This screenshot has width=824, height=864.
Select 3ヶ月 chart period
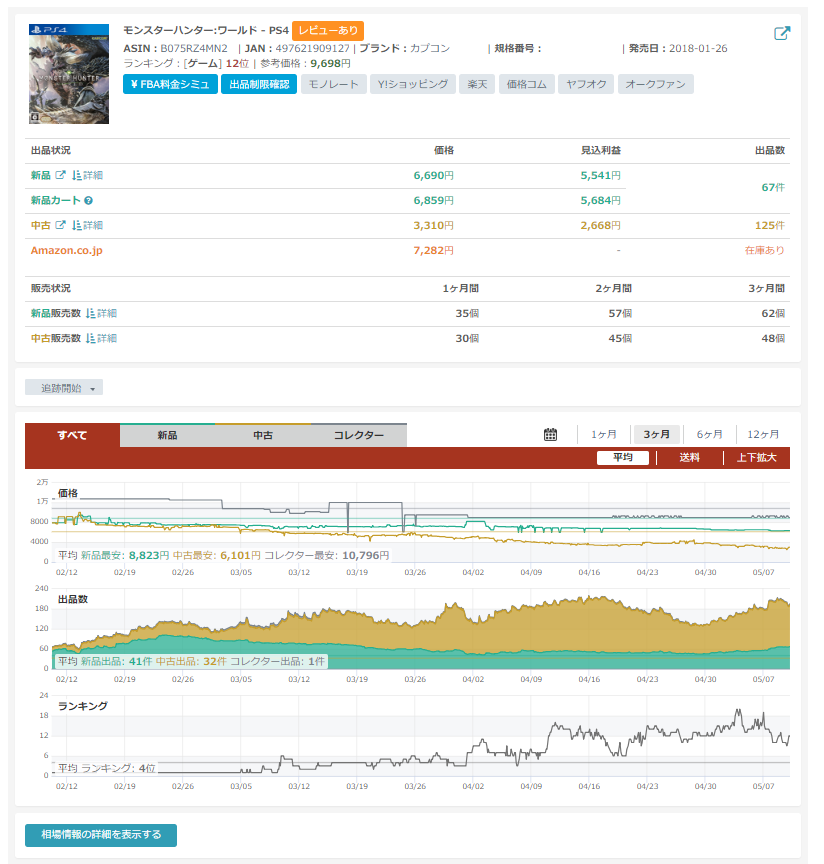coord(656,434)
